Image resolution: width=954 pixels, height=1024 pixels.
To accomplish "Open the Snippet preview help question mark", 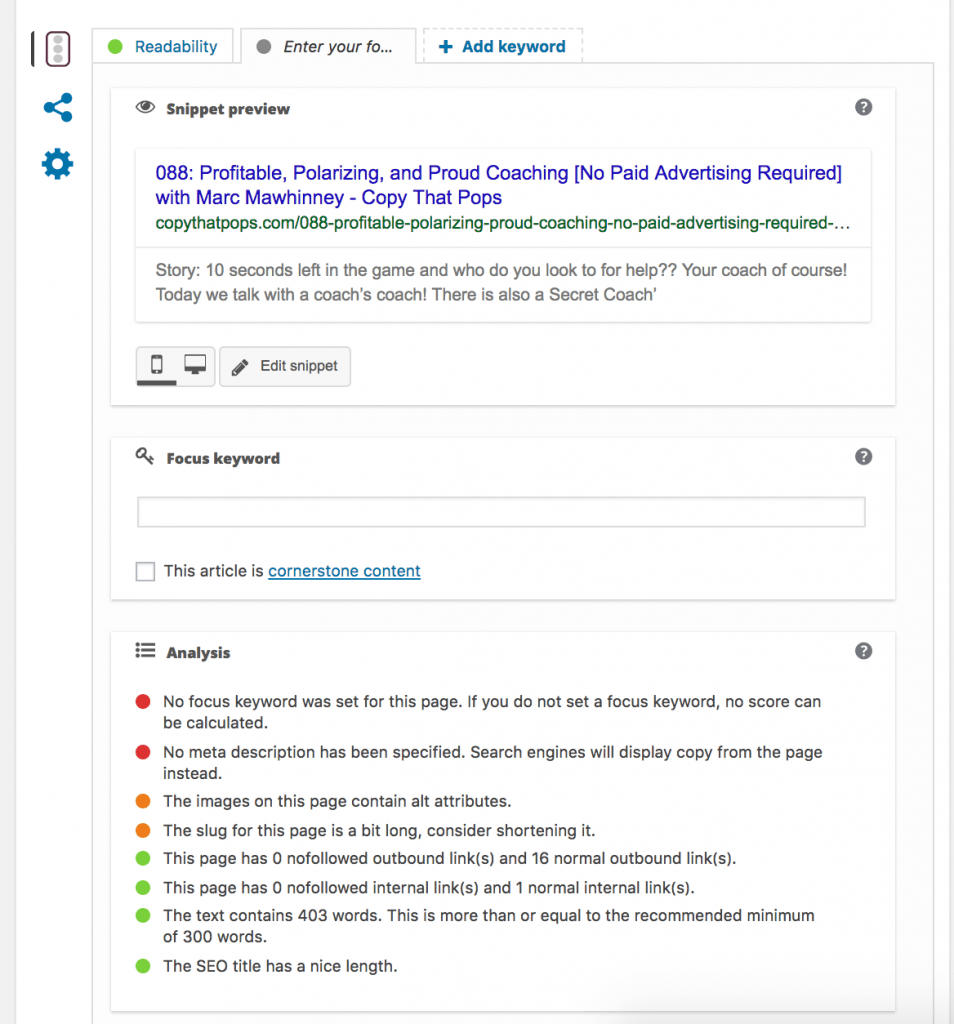I will pos(864,107).
